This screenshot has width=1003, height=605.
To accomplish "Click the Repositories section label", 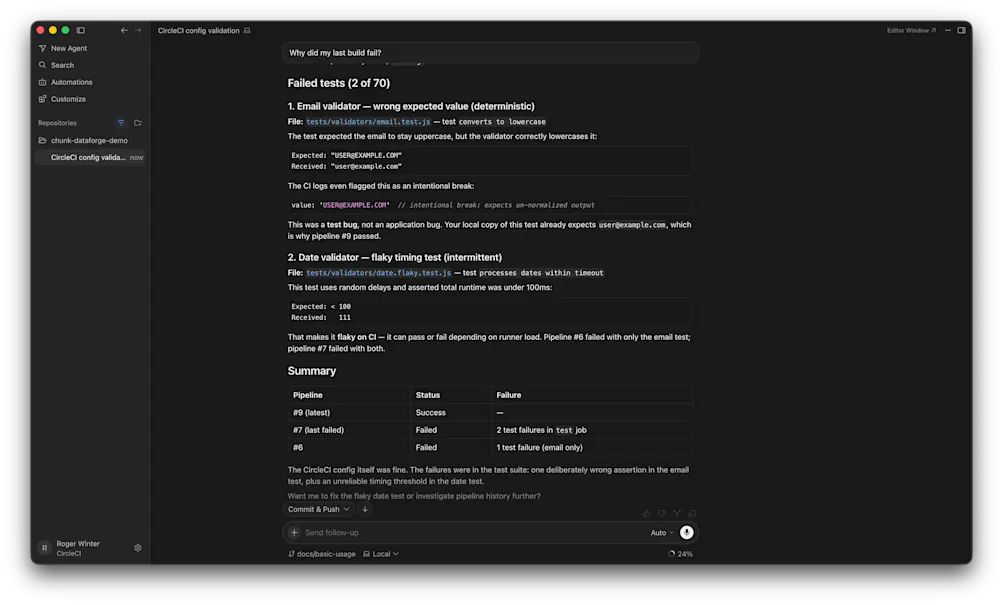I will point(57,123).
